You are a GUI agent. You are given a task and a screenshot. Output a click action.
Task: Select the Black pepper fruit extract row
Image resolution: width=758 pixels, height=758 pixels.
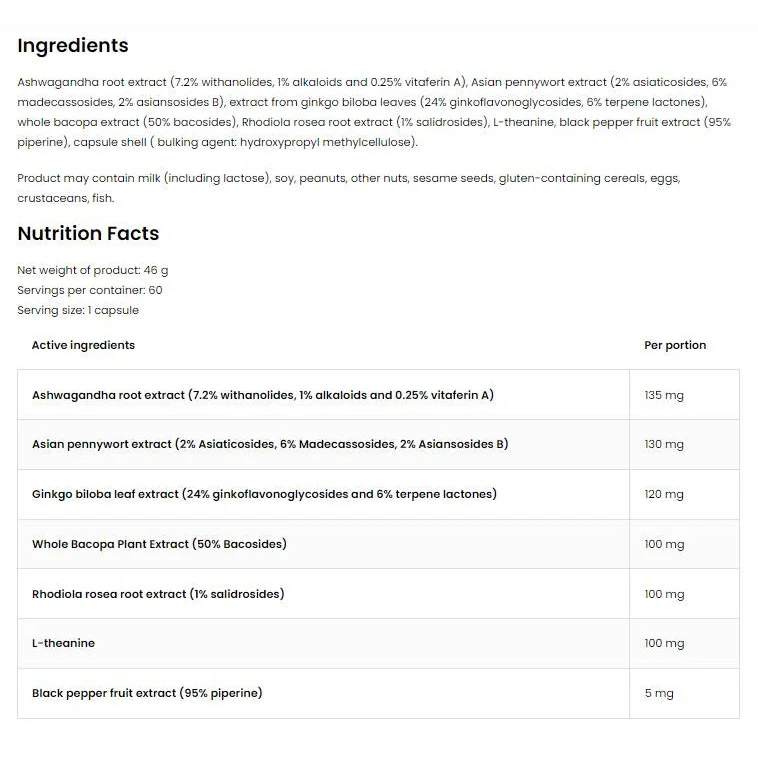coord(378,694)
